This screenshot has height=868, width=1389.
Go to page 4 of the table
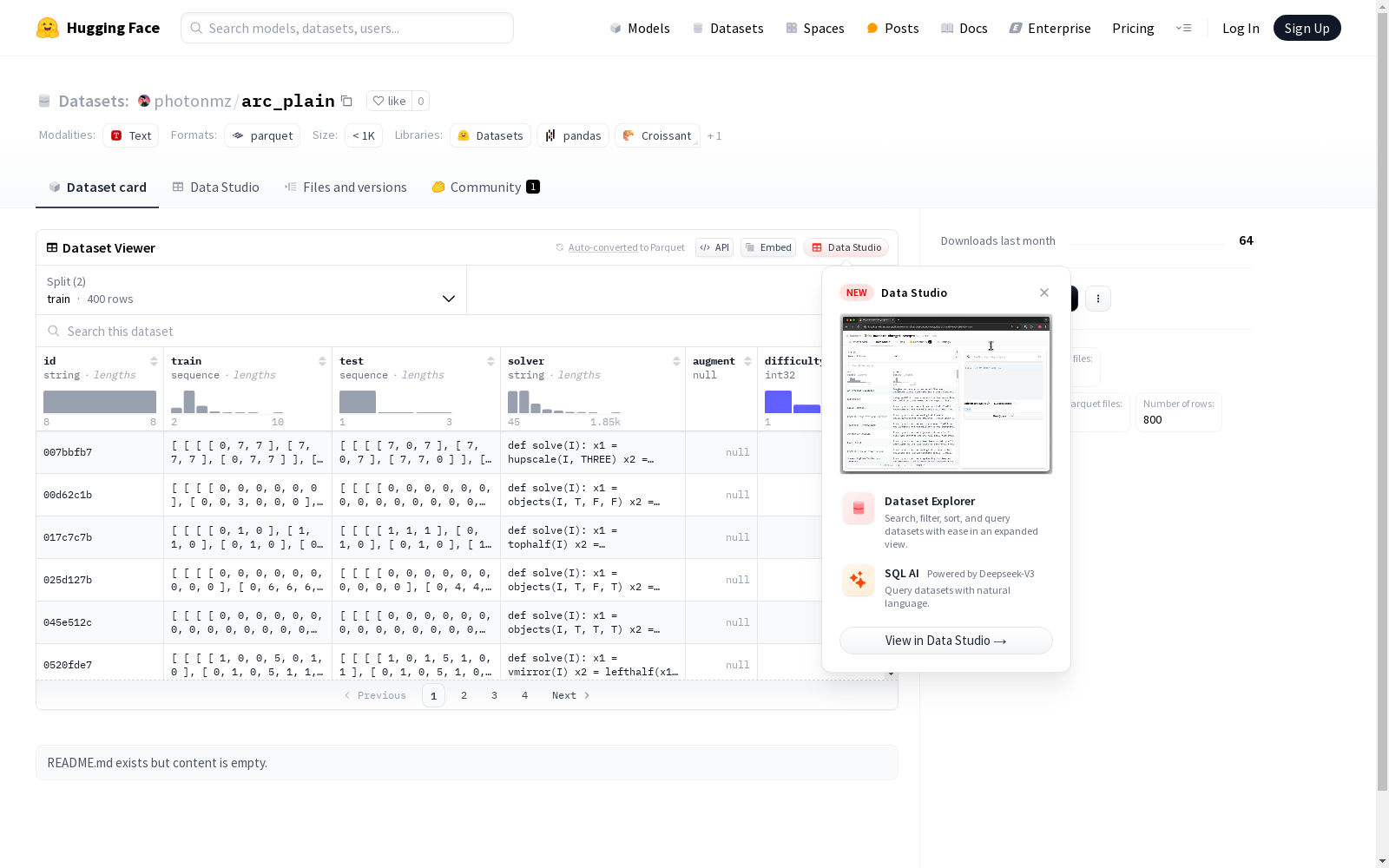[x=525, y=695]
